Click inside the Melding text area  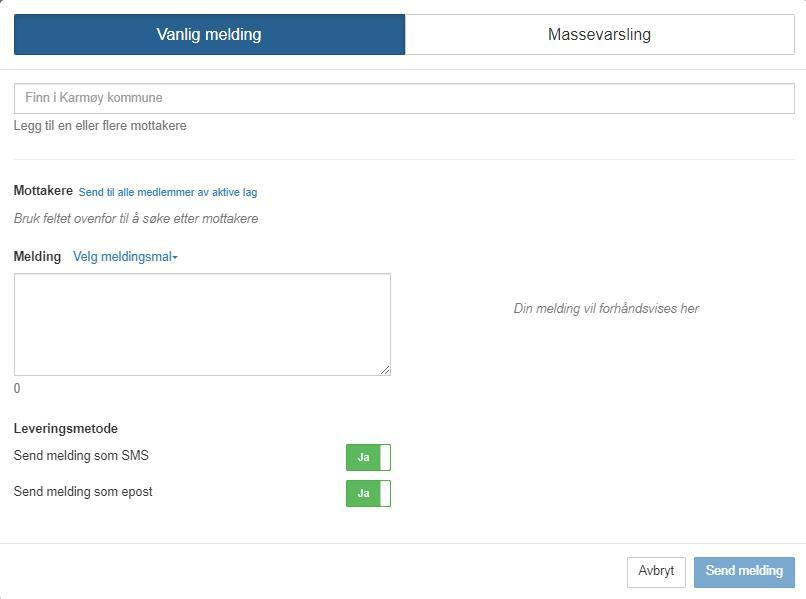[x=202, y=324]
